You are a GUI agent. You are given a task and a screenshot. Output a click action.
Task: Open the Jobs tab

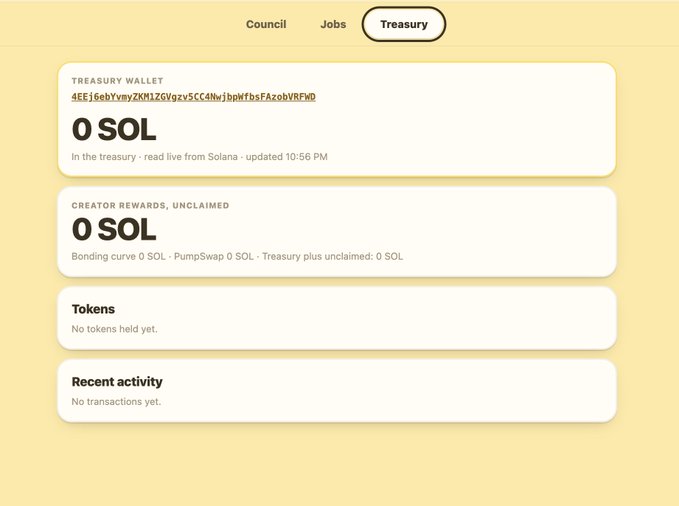coord(333,24)
